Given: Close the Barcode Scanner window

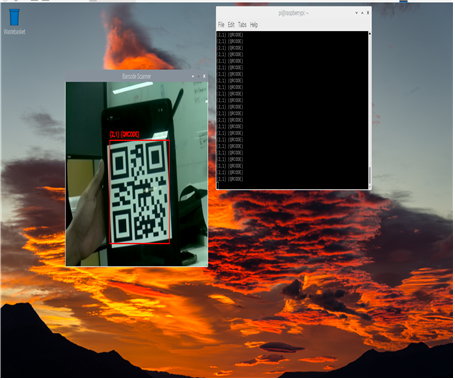Looking at the screenshot, I should coord(204,76).
